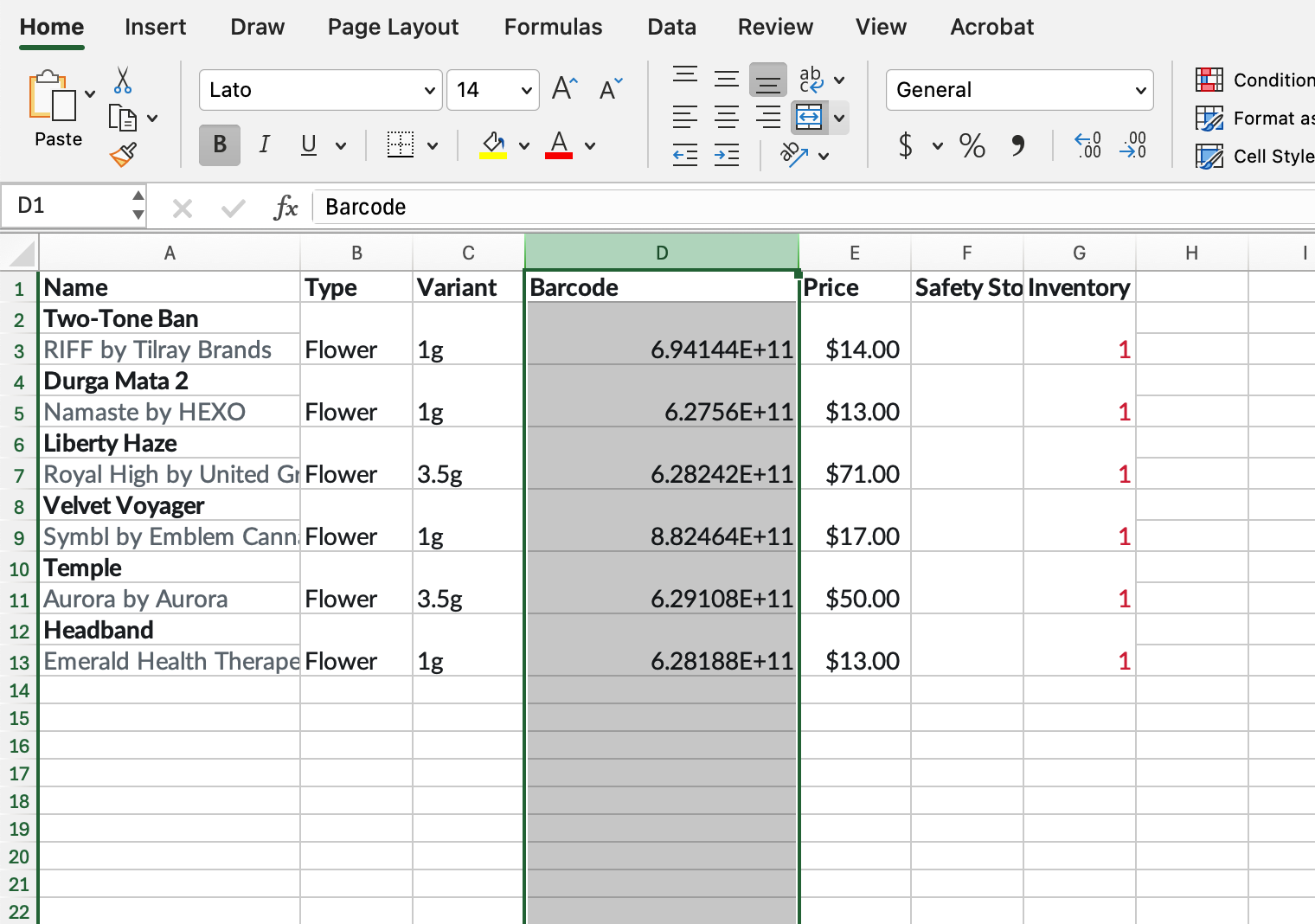Open the Paste options arrow
Screen dimensions: 1315x924
(x=90, y=94)
